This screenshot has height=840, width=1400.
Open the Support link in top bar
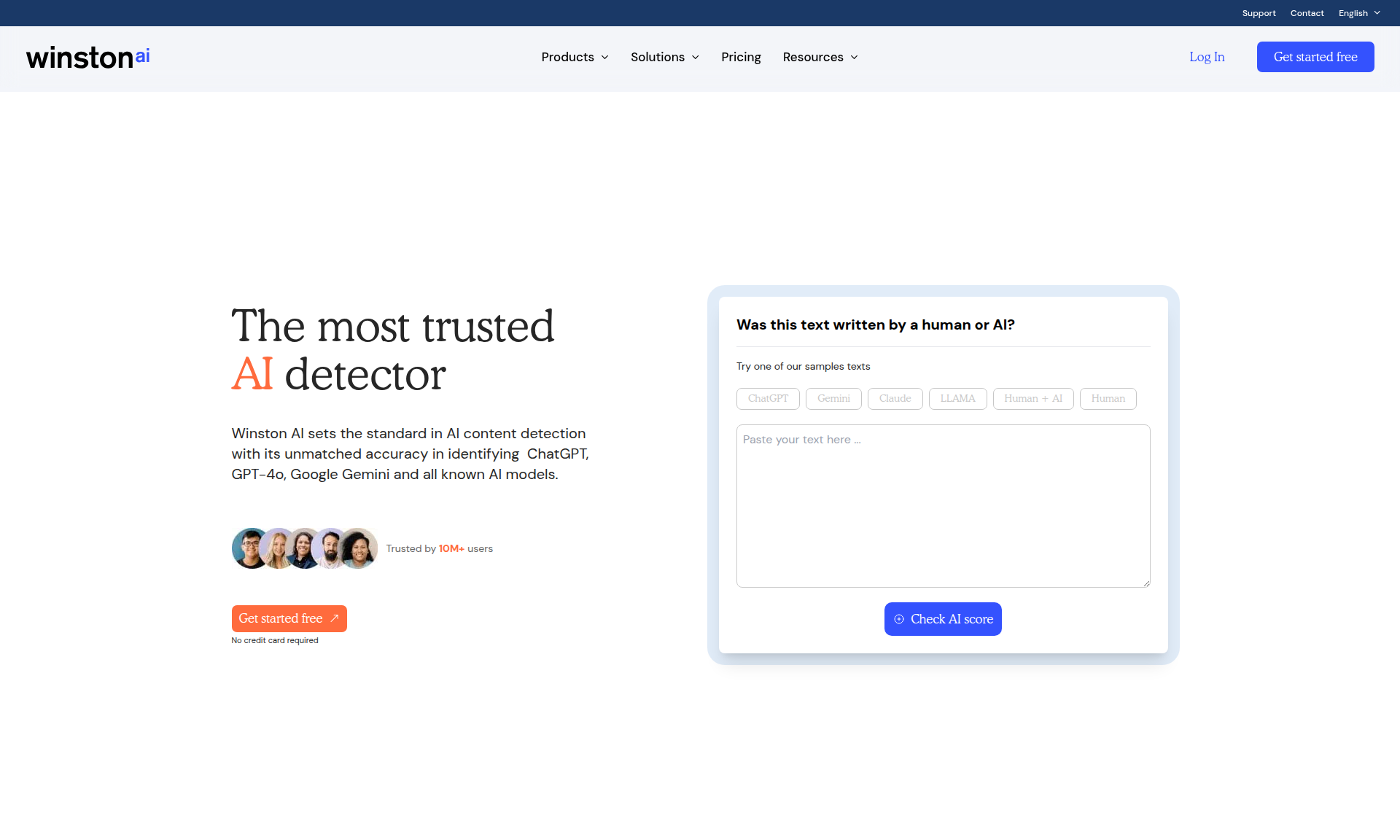[1259, 13]
